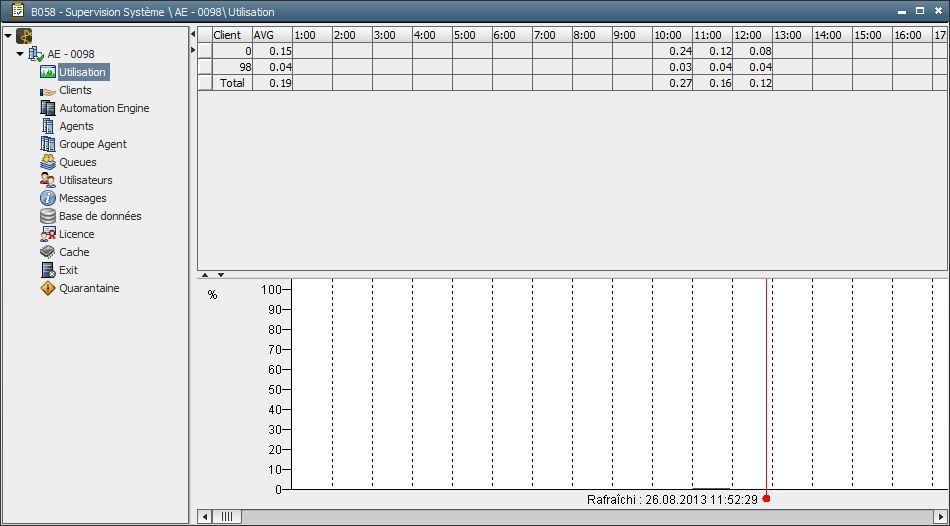The image size is (950, 526).
Task: Click the AE - 0098 system icon
Action: (x=36, y=54)
